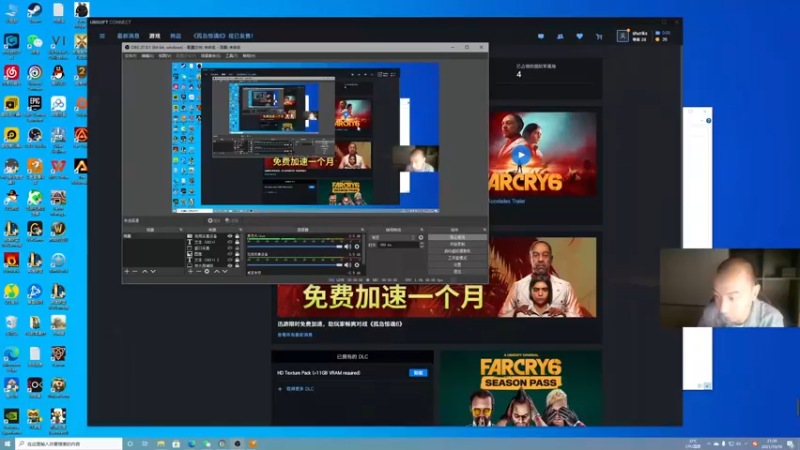Open the Ubisoft Connect hamburger menu
Screen dimensions: 800x450
(x=102, y=36)
